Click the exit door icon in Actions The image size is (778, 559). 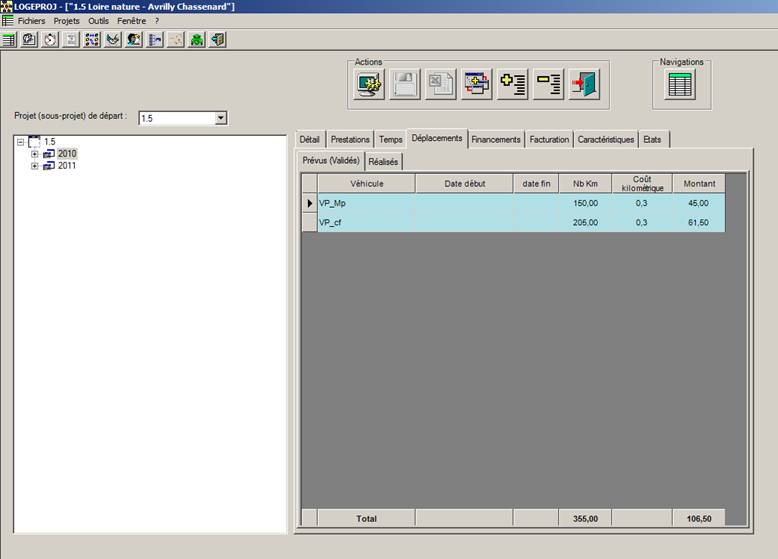[585, 85]
